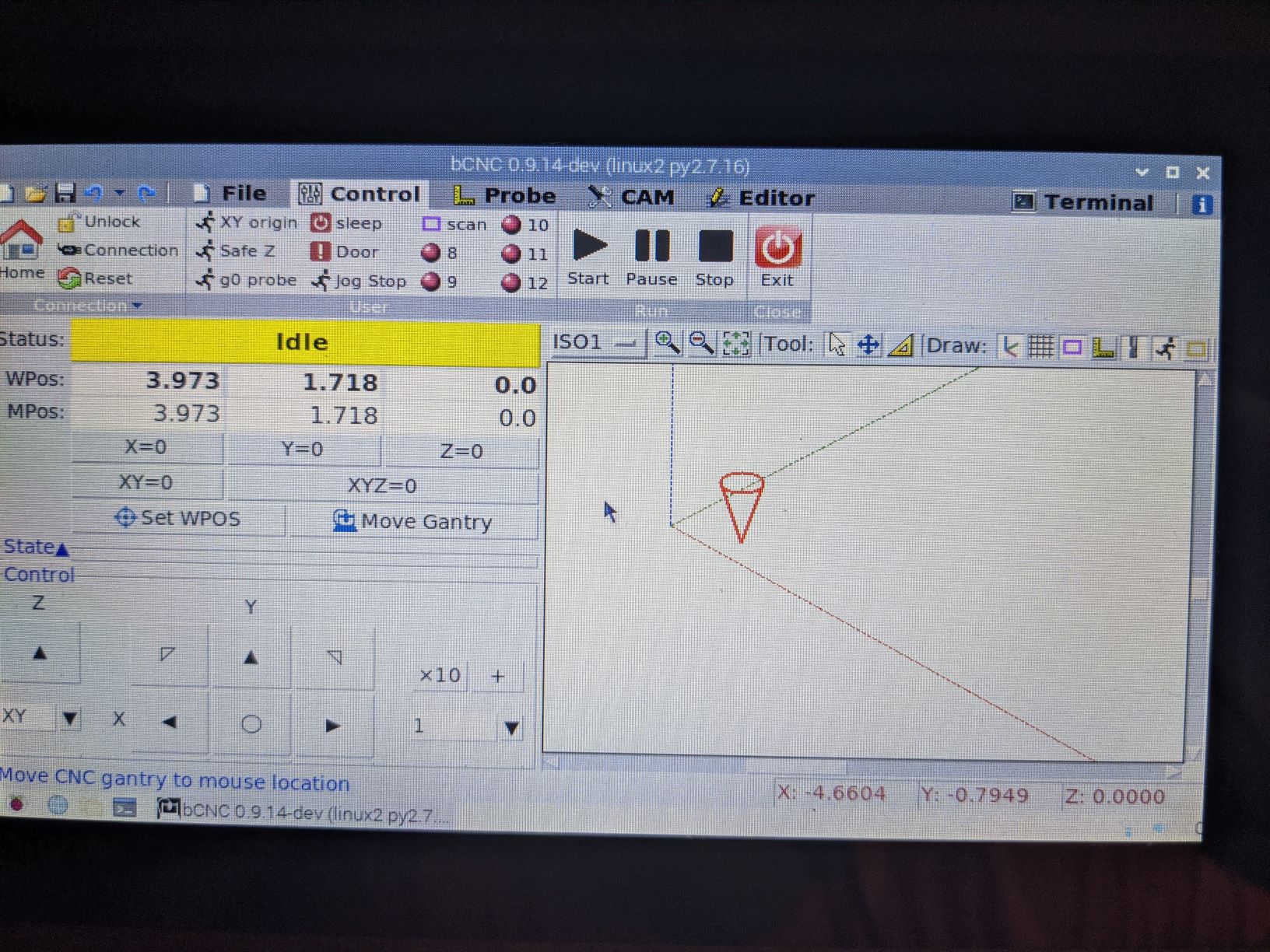This screenshot has height=952, width=1270.
Task: Click user button 9
Action: (x=439, y=282)
